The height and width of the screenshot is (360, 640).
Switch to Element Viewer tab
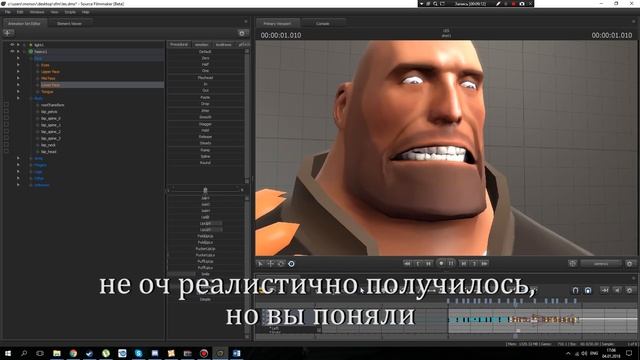pyautogui.click(x=69, y=24)
